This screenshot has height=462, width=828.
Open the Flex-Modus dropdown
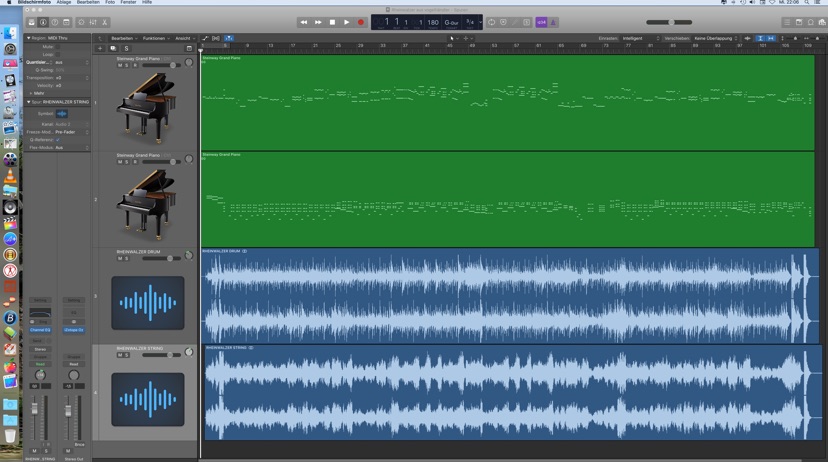[71, 148]
